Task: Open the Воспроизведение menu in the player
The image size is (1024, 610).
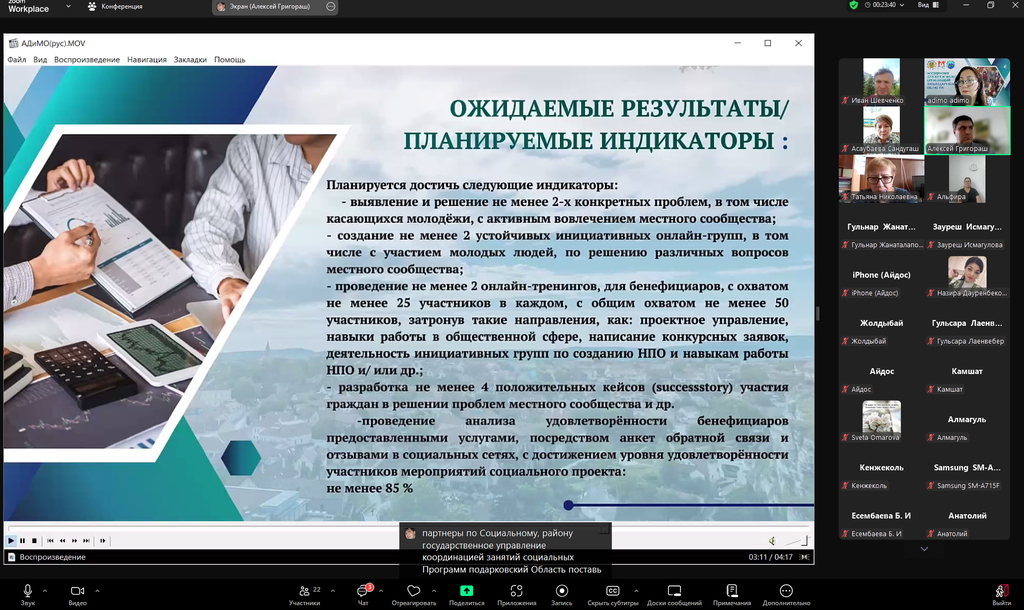Action: [87, 60]
